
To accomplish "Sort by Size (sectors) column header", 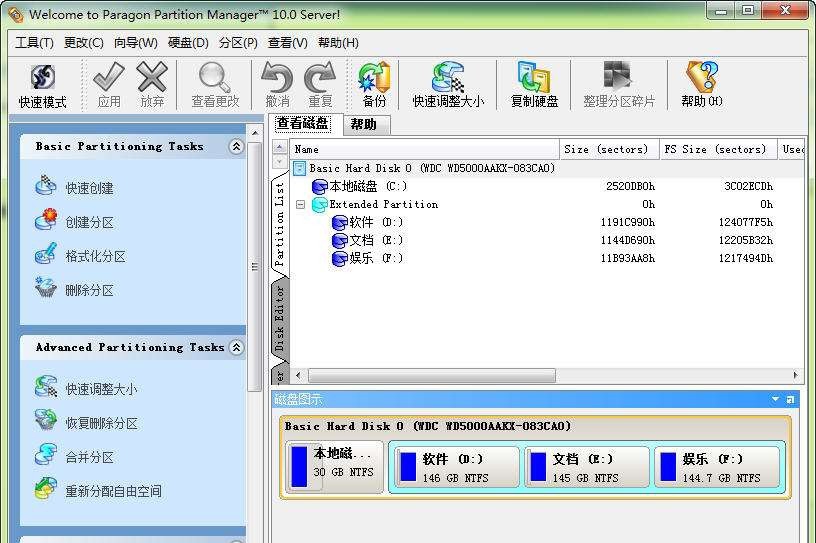I will tap(607, 149).
